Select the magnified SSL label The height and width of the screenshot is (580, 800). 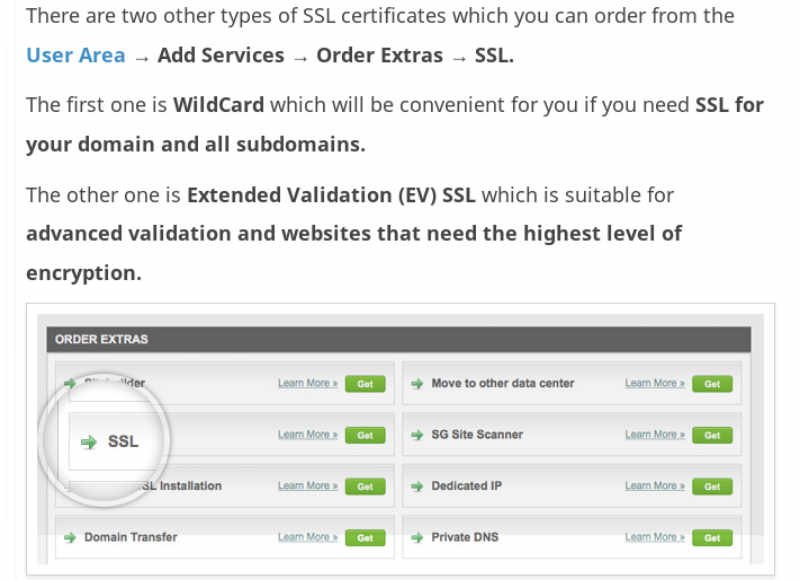(123, 441)
